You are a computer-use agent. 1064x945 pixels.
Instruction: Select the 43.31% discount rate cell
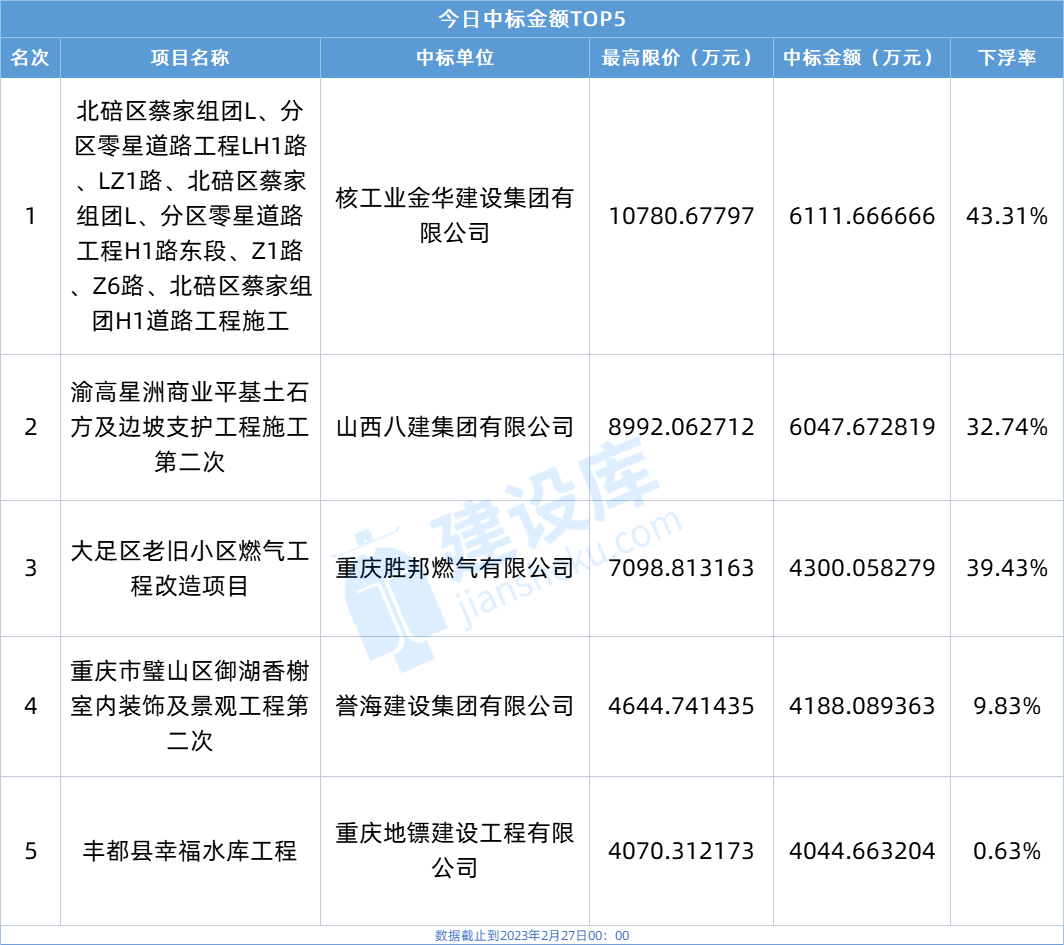[1007, 215]
